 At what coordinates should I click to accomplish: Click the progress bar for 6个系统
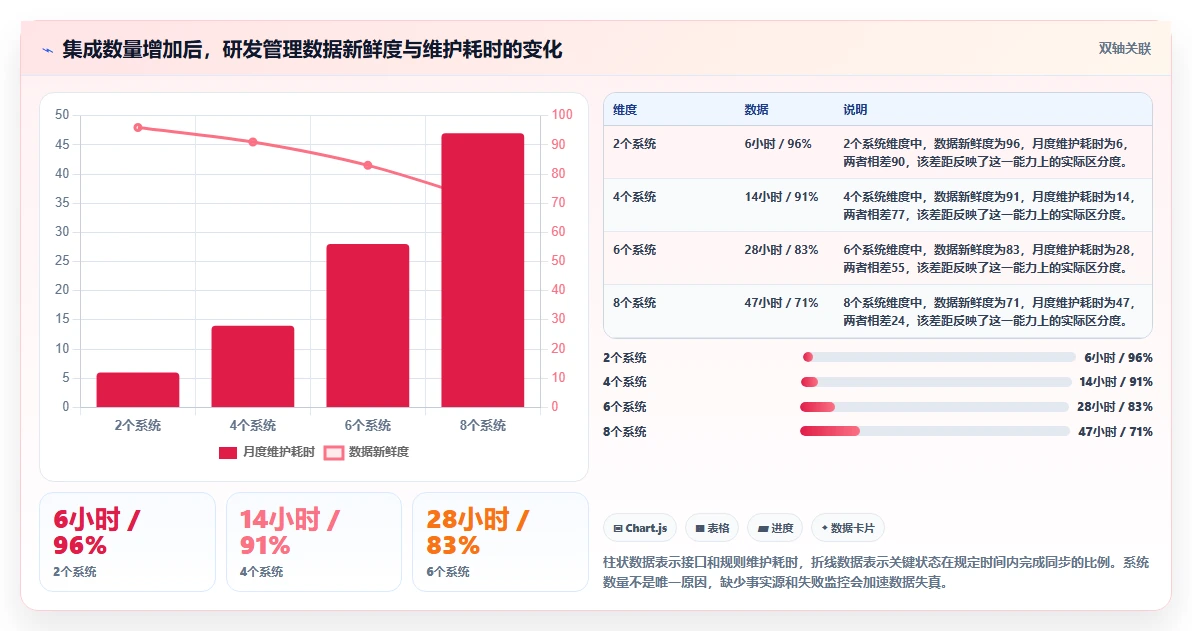click(x=934, y=407)
